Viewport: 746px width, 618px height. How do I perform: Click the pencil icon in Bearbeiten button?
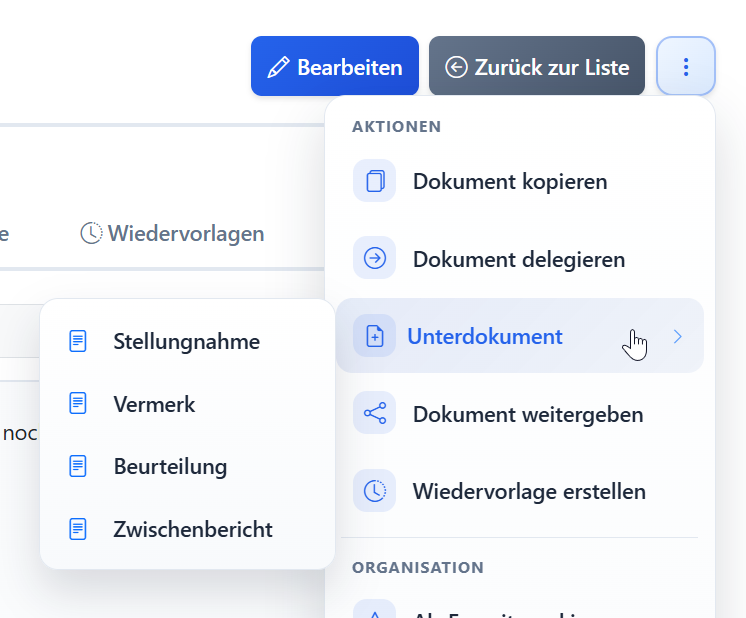(x=278, y=67)
